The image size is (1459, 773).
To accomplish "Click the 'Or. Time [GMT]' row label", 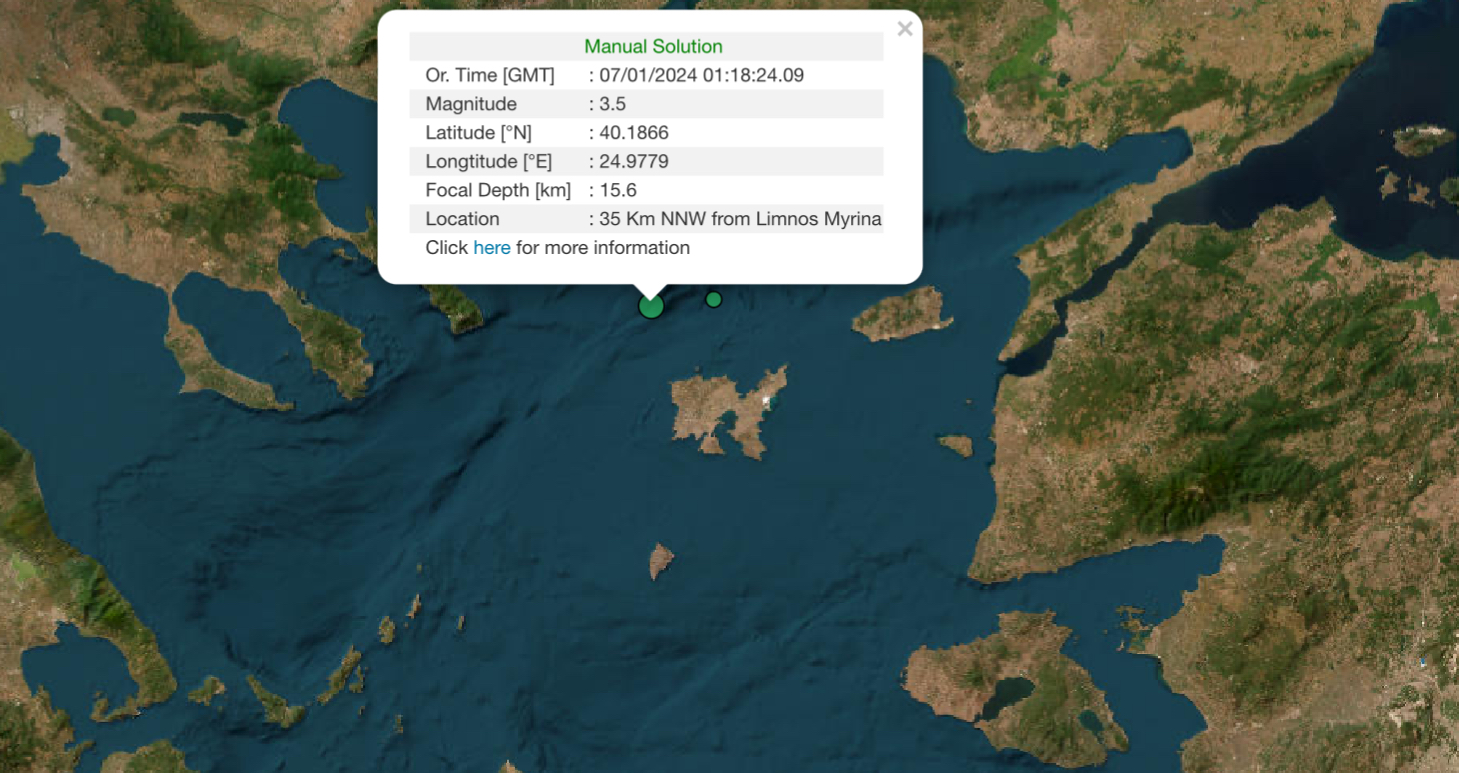I will click(x=490, y=75).
